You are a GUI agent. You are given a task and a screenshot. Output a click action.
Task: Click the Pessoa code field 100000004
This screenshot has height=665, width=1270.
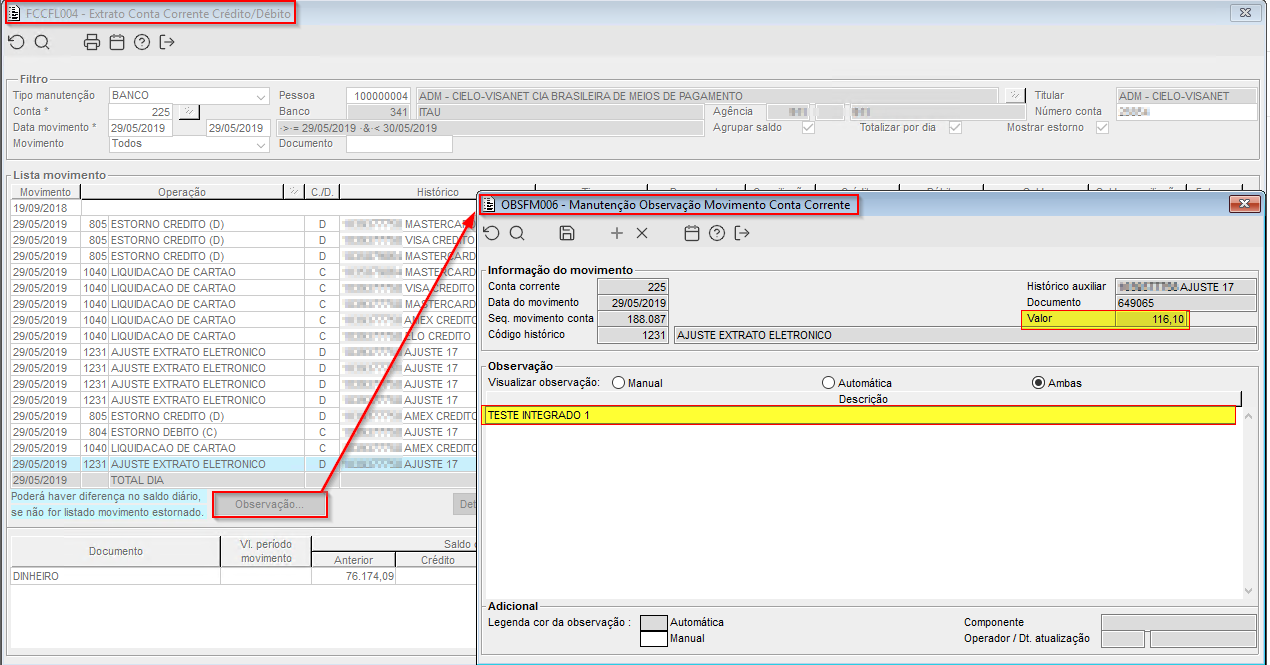[378, 96]
